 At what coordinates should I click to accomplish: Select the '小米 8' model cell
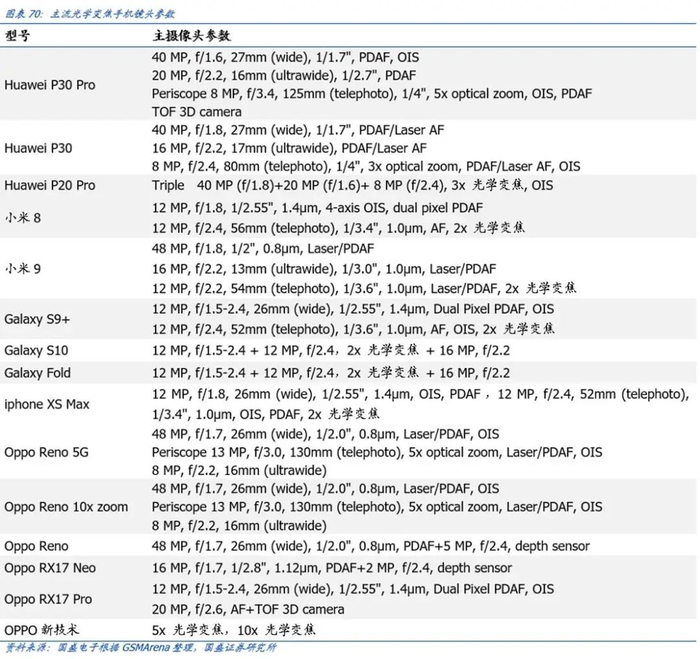23,218
